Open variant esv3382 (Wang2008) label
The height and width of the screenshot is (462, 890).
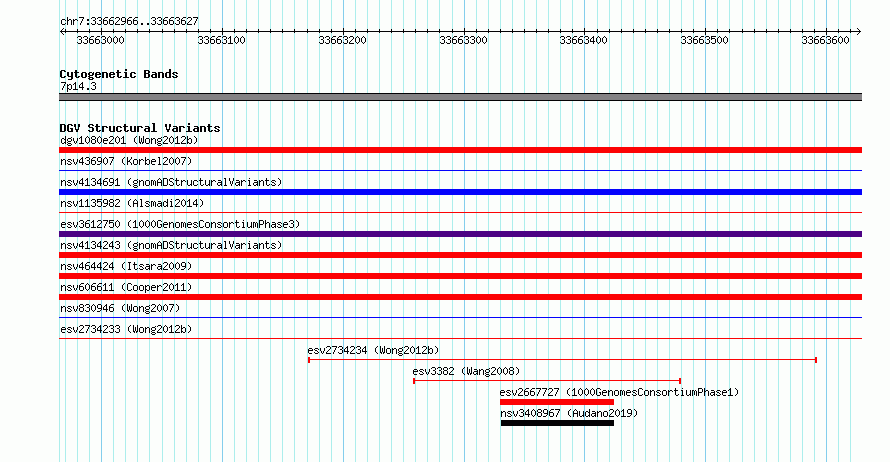click(x=467, y=371)
